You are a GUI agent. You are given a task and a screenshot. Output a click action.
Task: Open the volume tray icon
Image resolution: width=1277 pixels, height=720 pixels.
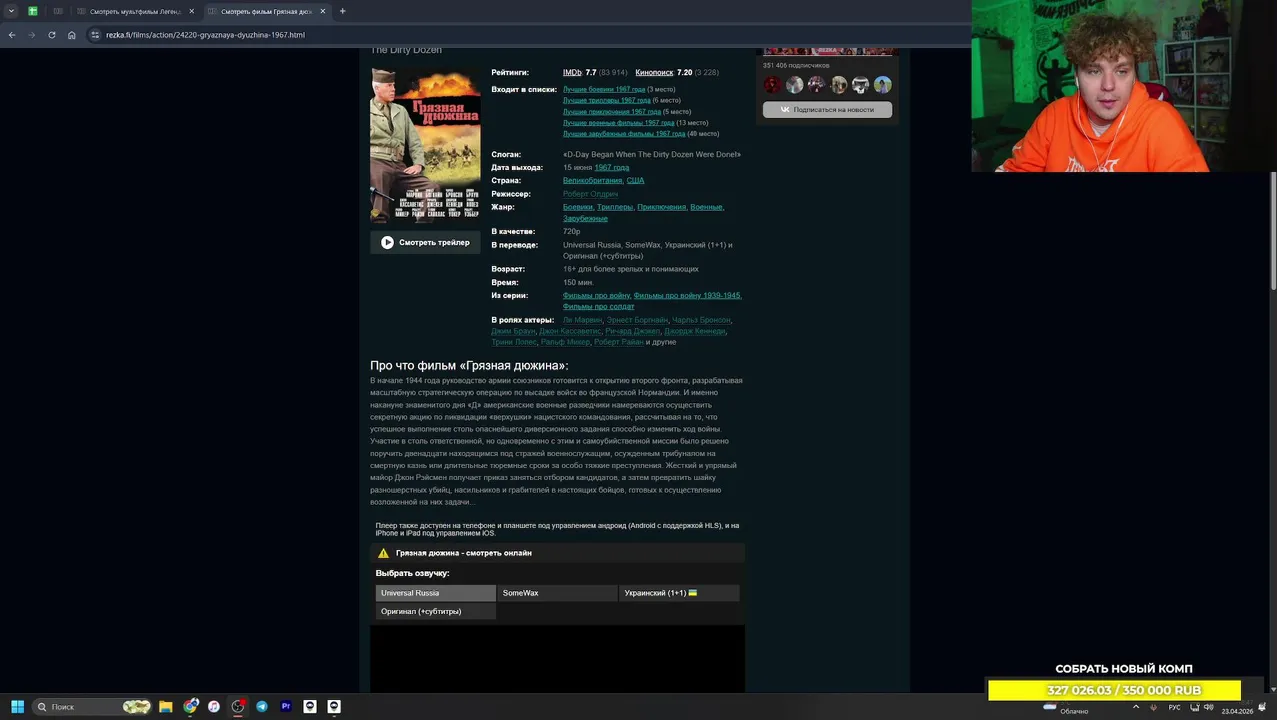tap(1208, 707)
